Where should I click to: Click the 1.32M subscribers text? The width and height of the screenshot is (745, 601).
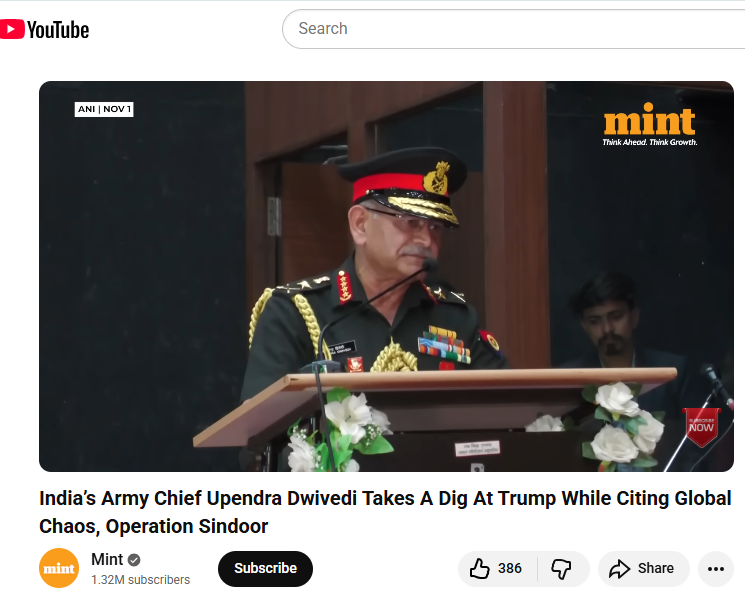[x=141, y=580]
